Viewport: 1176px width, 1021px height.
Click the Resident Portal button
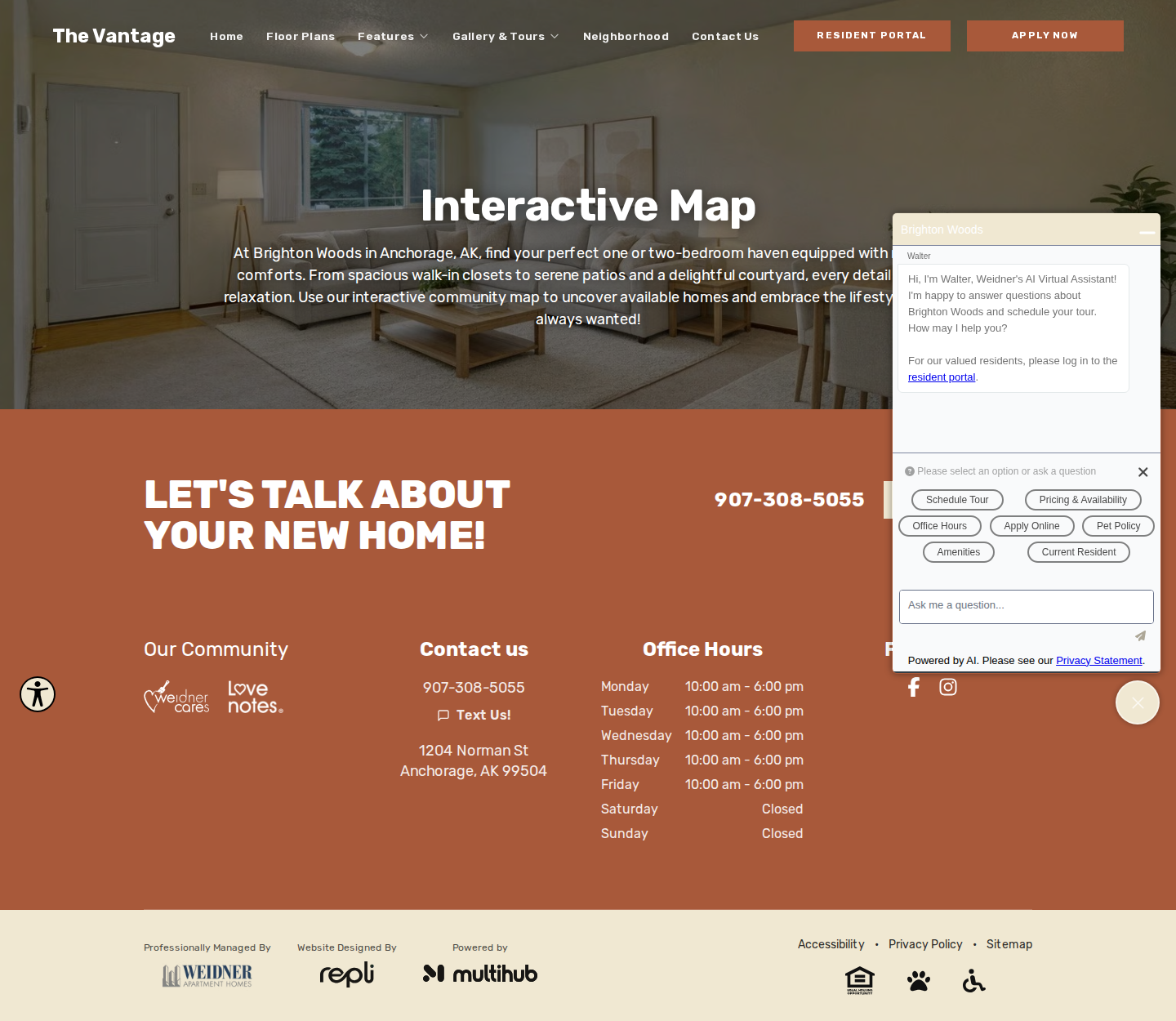[x=872, y=36]
